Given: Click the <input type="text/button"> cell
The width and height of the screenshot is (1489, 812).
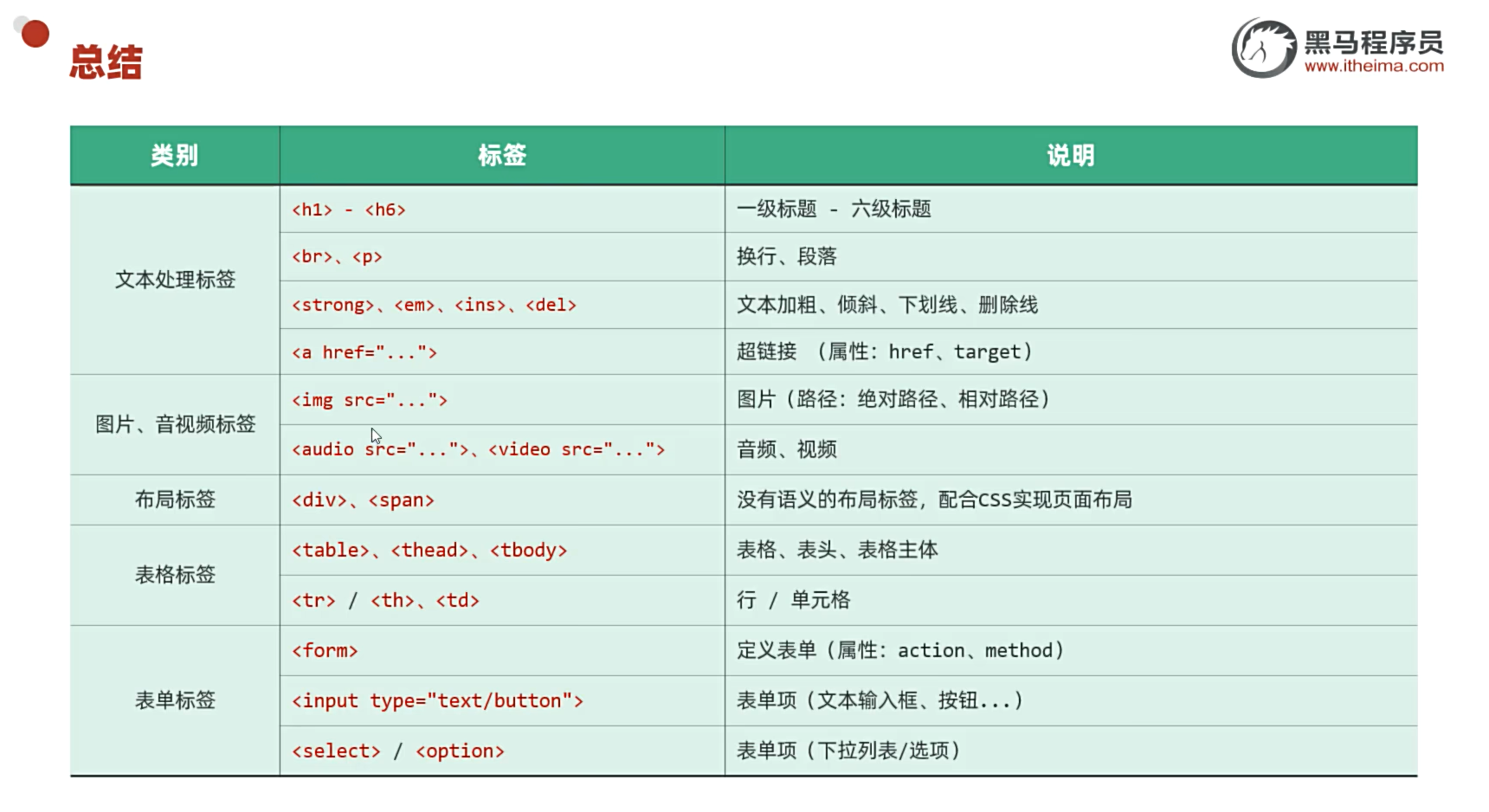Looking at the screenshot, I should click(x=502, y=700).
